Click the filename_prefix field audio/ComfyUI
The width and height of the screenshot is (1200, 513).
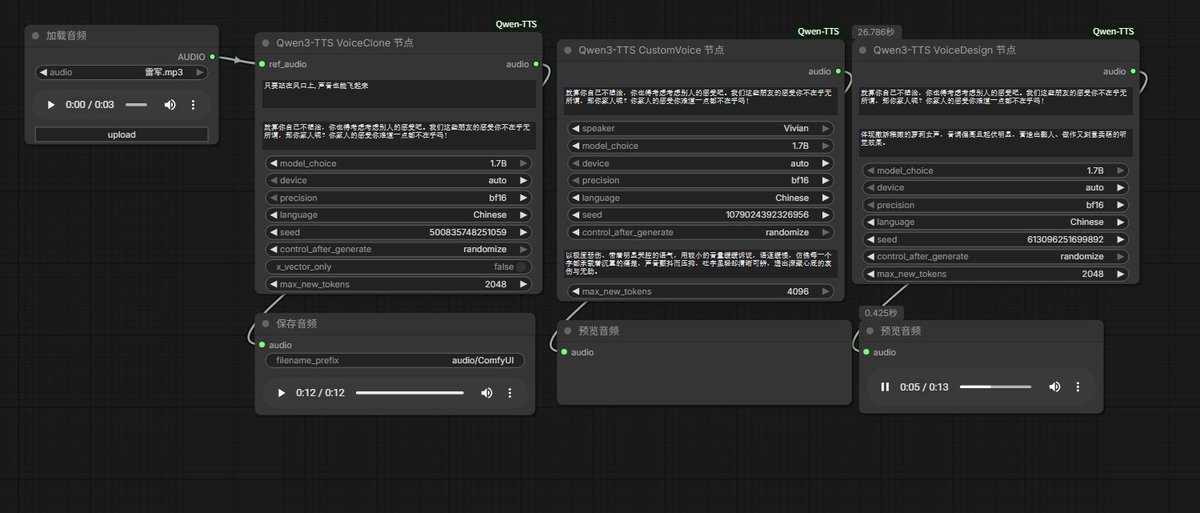394,360
